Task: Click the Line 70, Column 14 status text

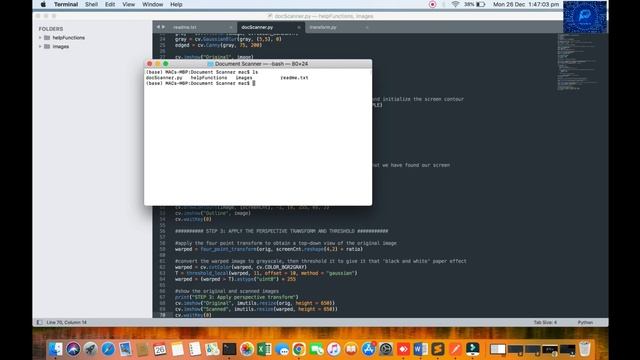Action: [x=67, y=322]
